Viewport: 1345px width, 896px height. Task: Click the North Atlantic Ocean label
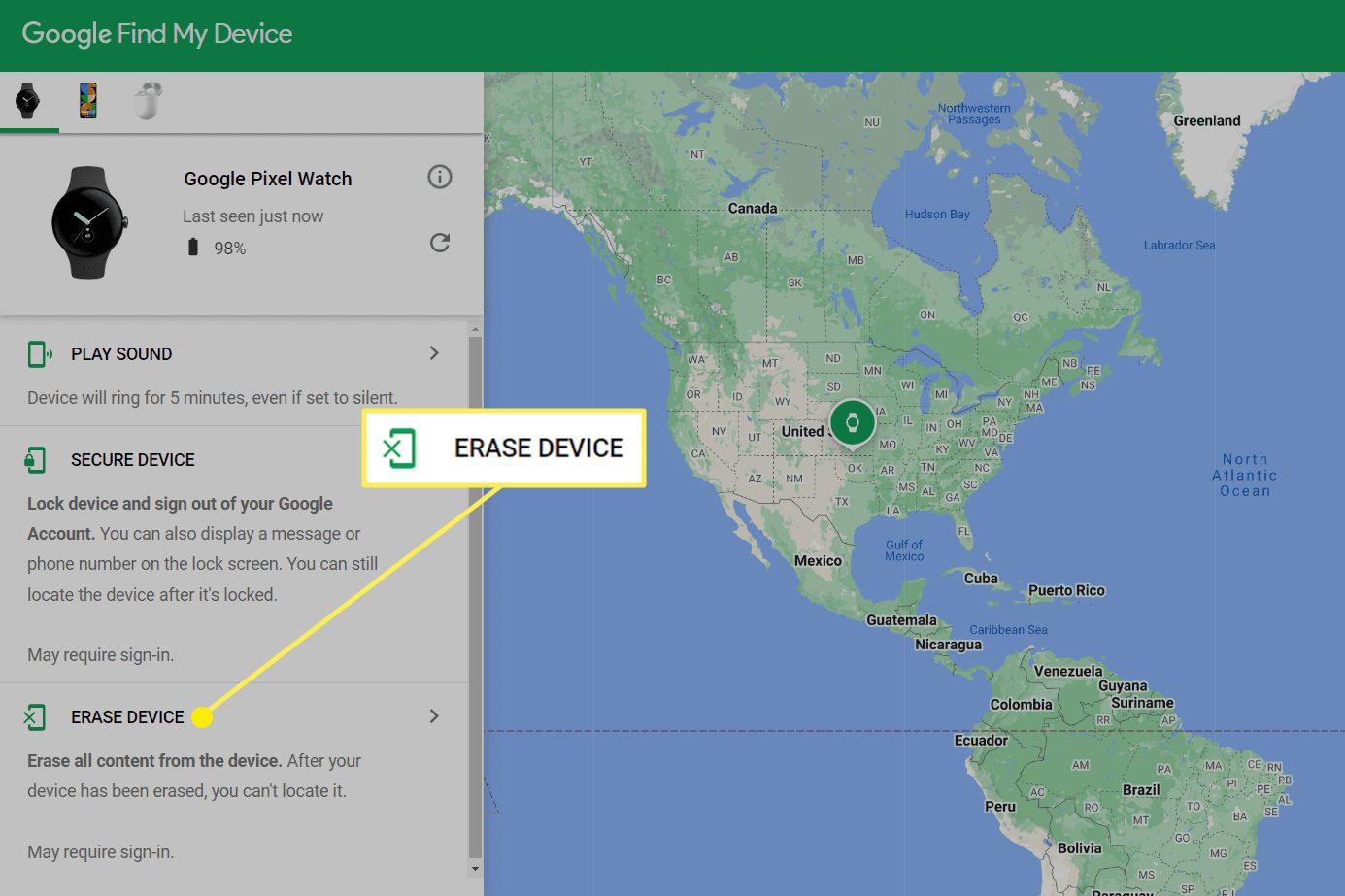pos(1245,476)
